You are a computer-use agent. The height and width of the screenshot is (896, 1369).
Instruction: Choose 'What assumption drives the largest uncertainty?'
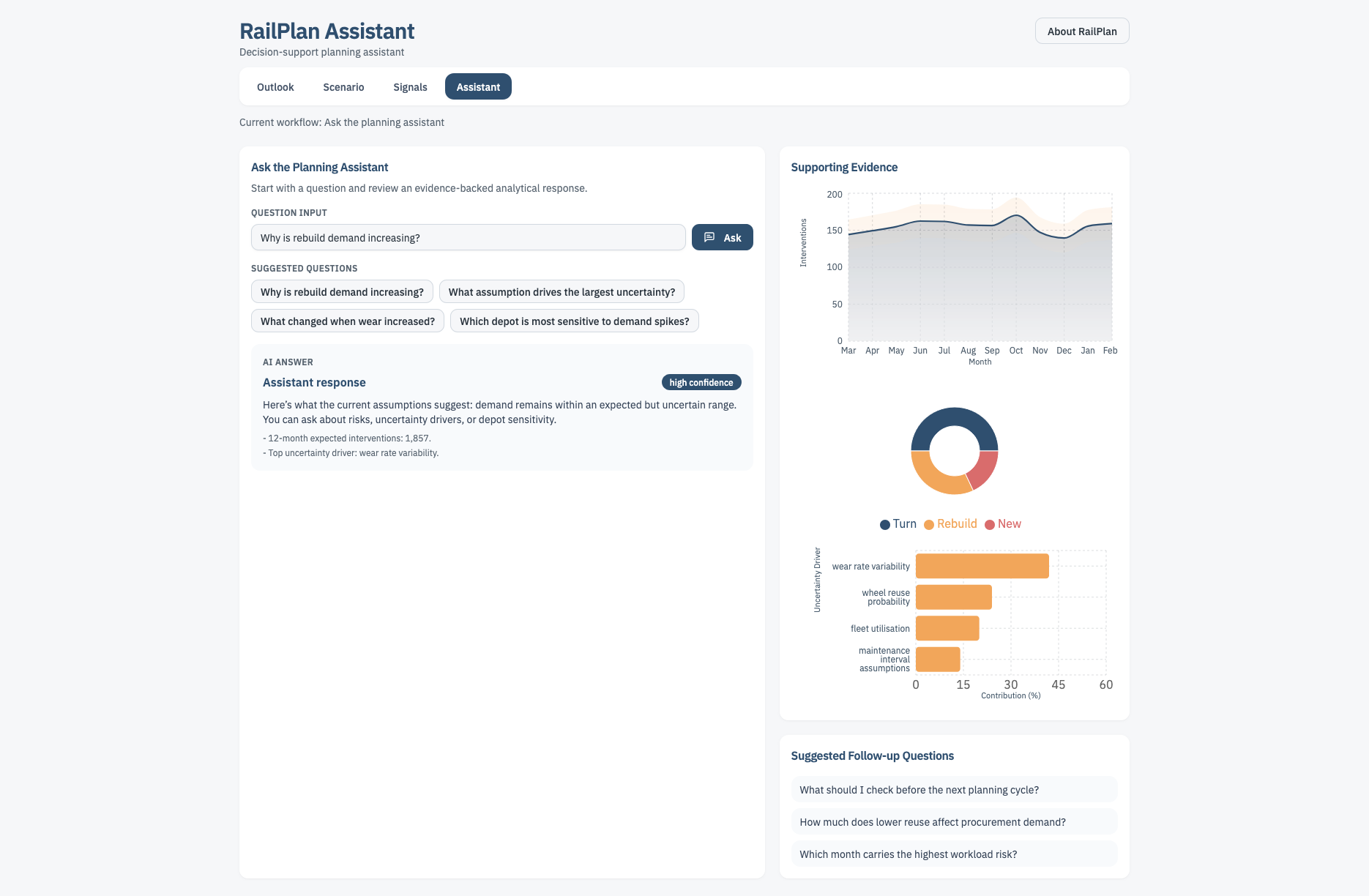562,291
